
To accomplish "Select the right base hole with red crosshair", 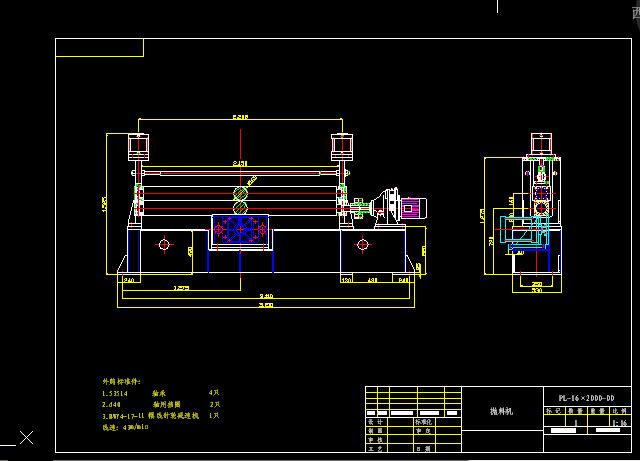I will point(362,245).
